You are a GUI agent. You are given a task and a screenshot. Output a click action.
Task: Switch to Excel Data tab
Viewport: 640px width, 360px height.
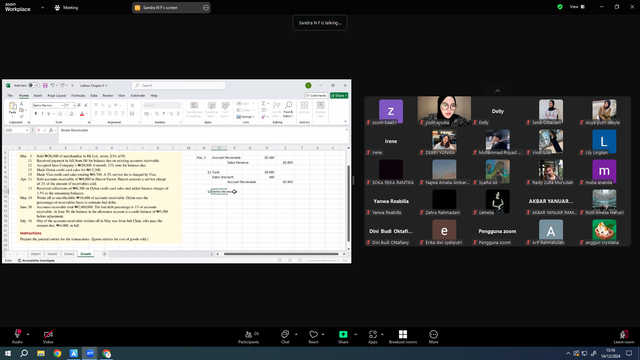pos(93,96)
